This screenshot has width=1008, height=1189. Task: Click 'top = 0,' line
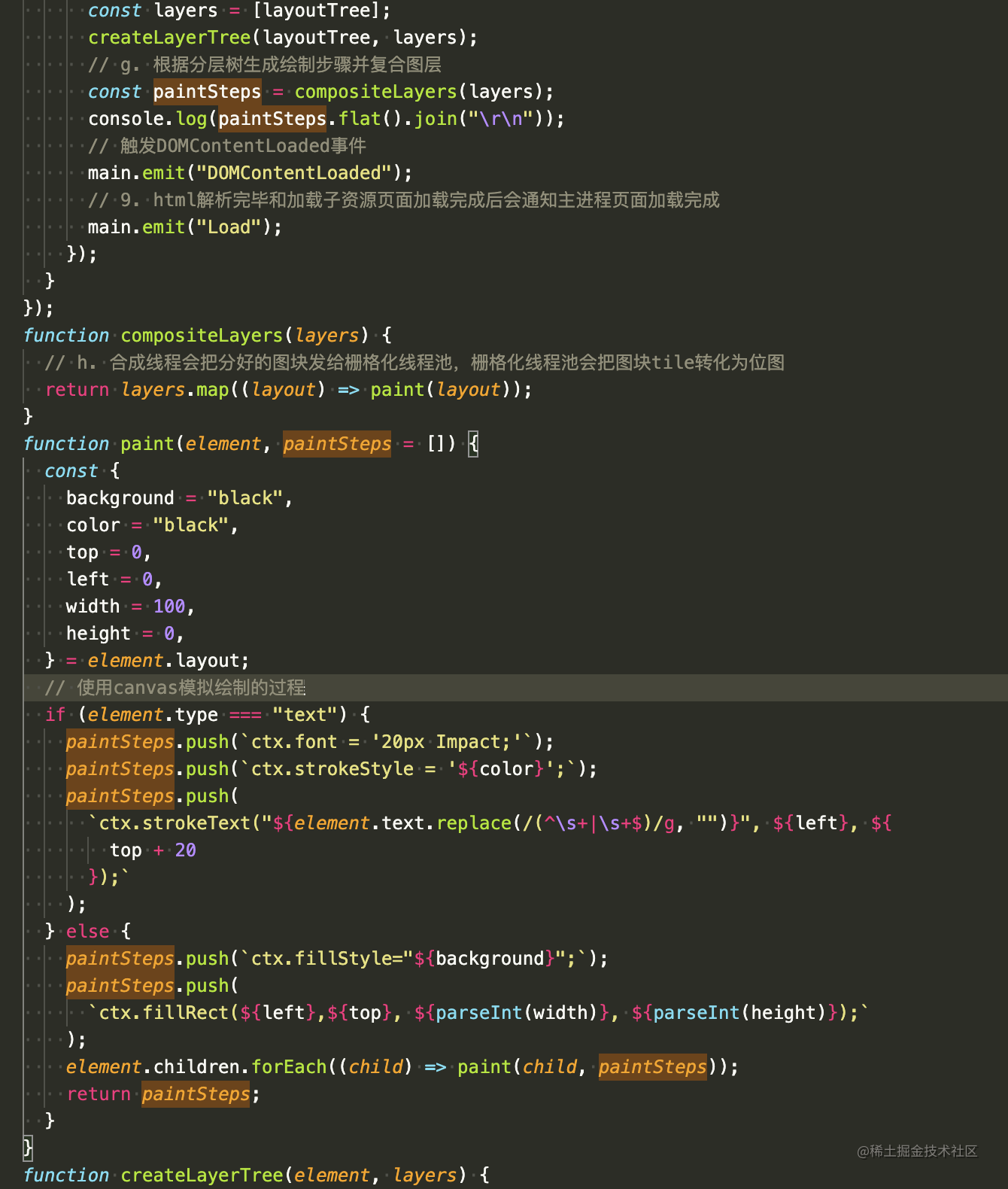(x=109, y=552)
